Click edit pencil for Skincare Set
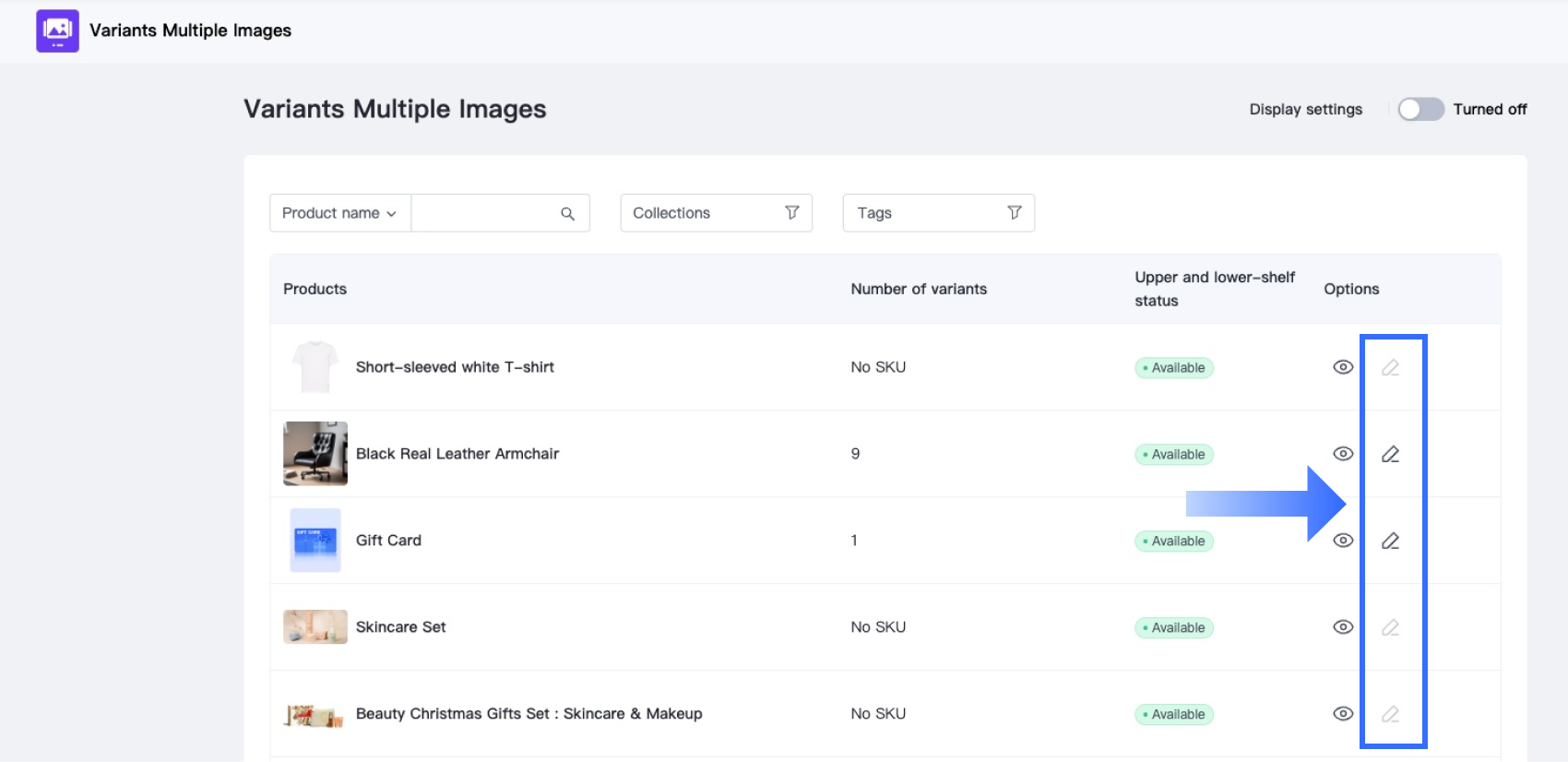Image resolution: width=1568 pixels, height=762 pixels. (1390, 627)
